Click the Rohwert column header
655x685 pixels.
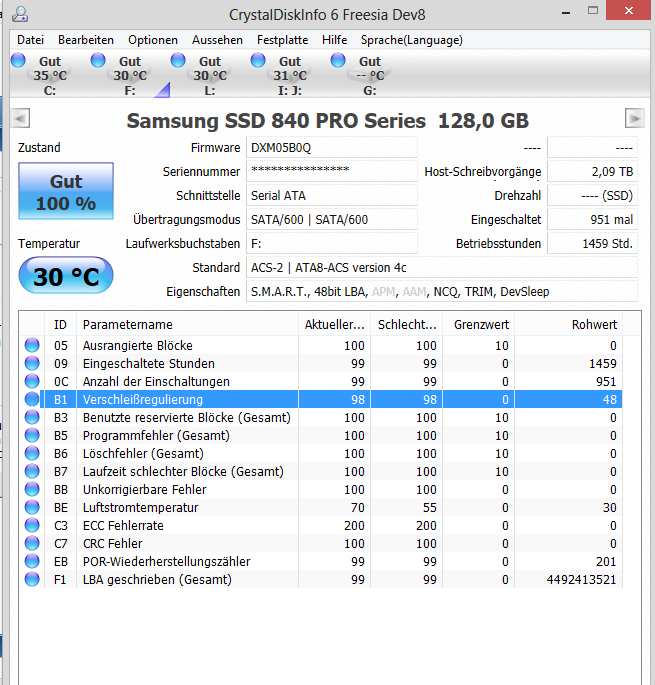tap(568, 325)
